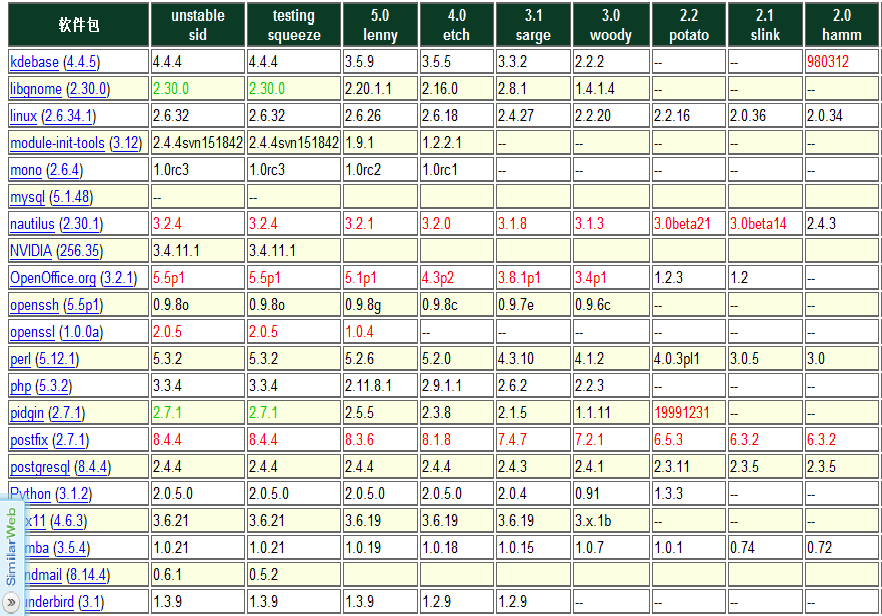
Task: Follow the linux 2.6.34.1 version link
Action: pos(69,116)
